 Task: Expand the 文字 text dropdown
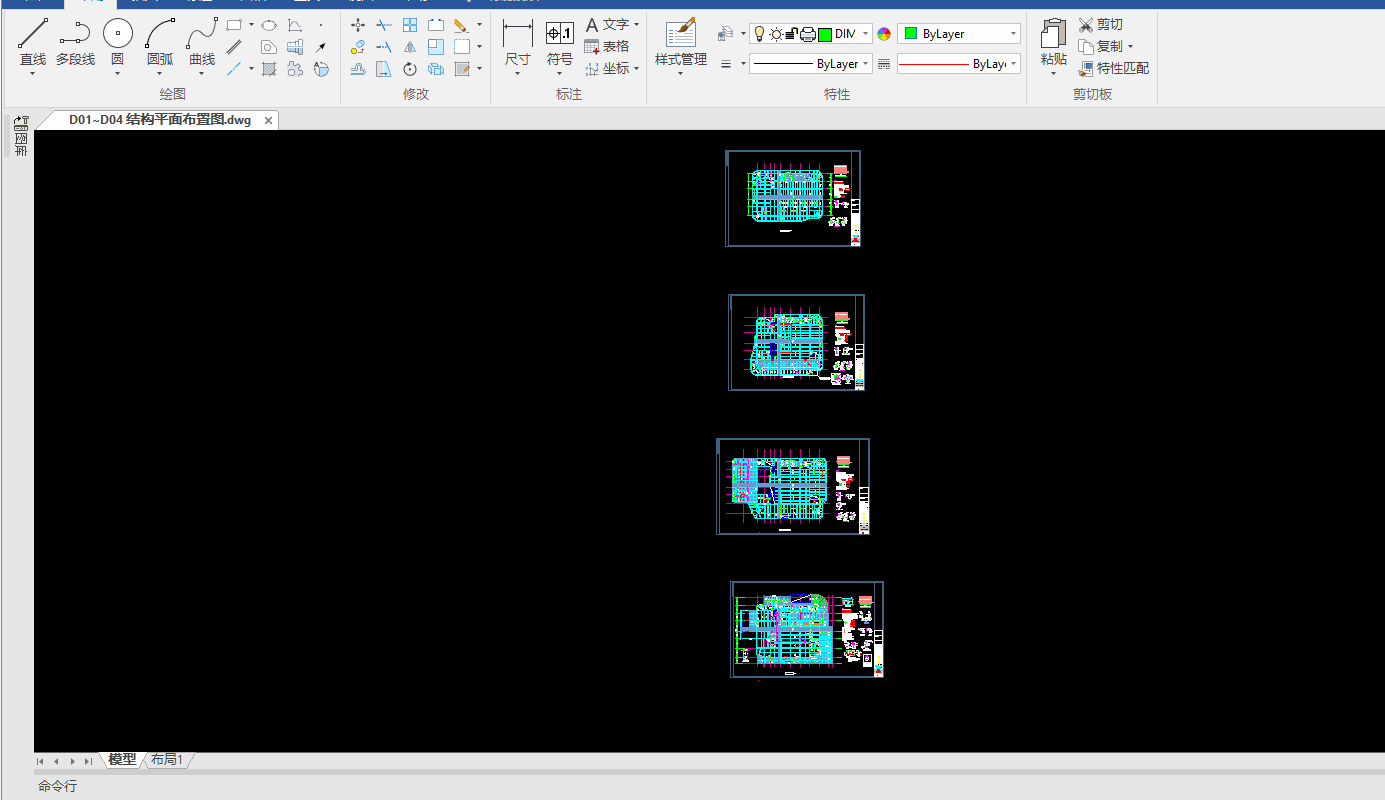(637, 25)
